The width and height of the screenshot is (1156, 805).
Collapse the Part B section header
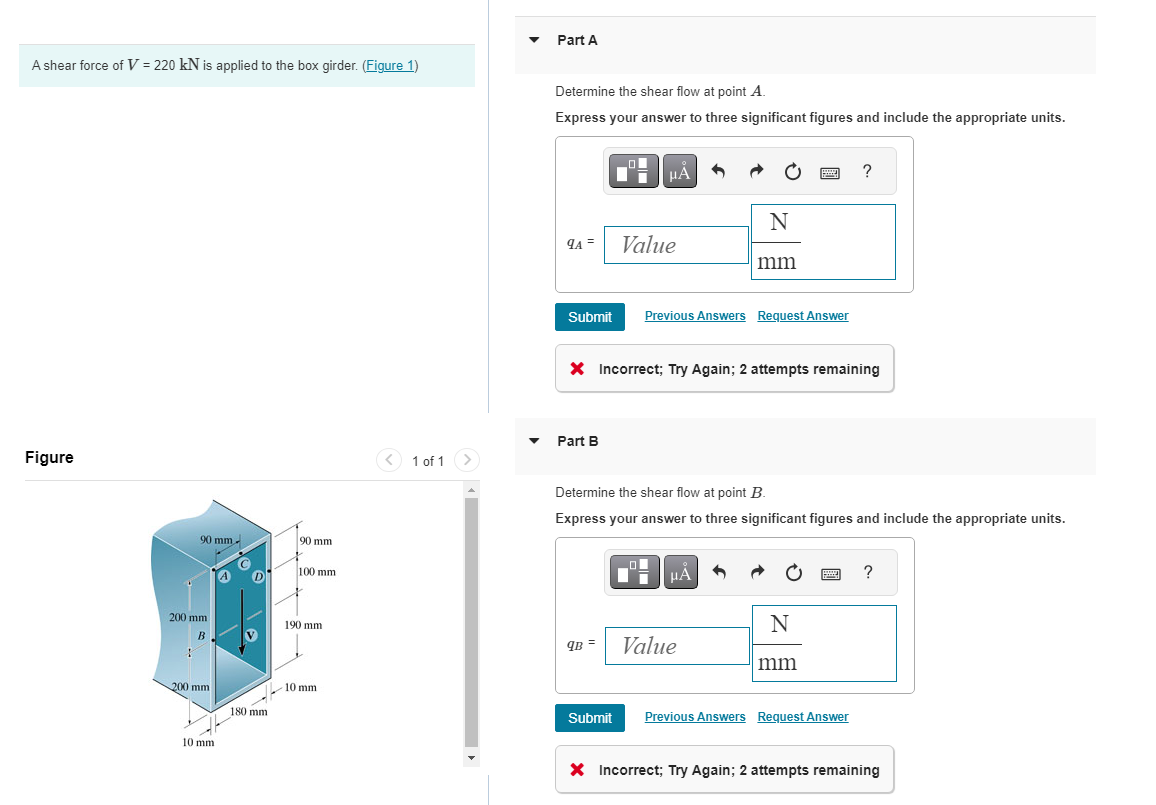(x=533, y=441)
